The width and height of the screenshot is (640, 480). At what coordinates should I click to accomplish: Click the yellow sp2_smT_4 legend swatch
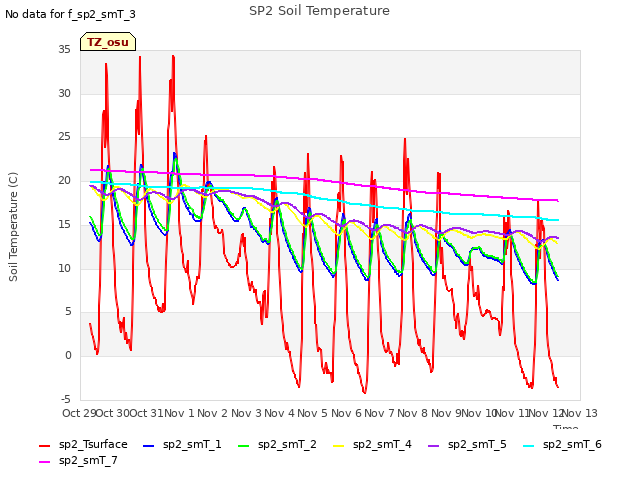[338, 446]
